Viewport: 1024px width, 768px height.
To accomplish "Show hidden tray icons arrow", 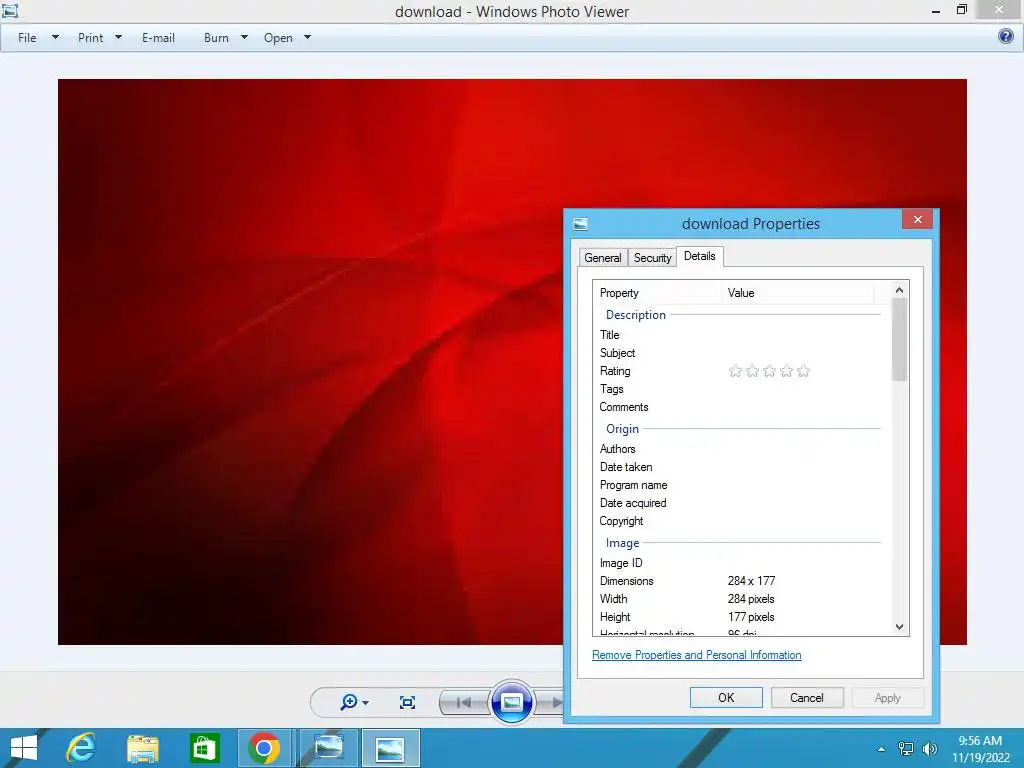I will point(882,749).
